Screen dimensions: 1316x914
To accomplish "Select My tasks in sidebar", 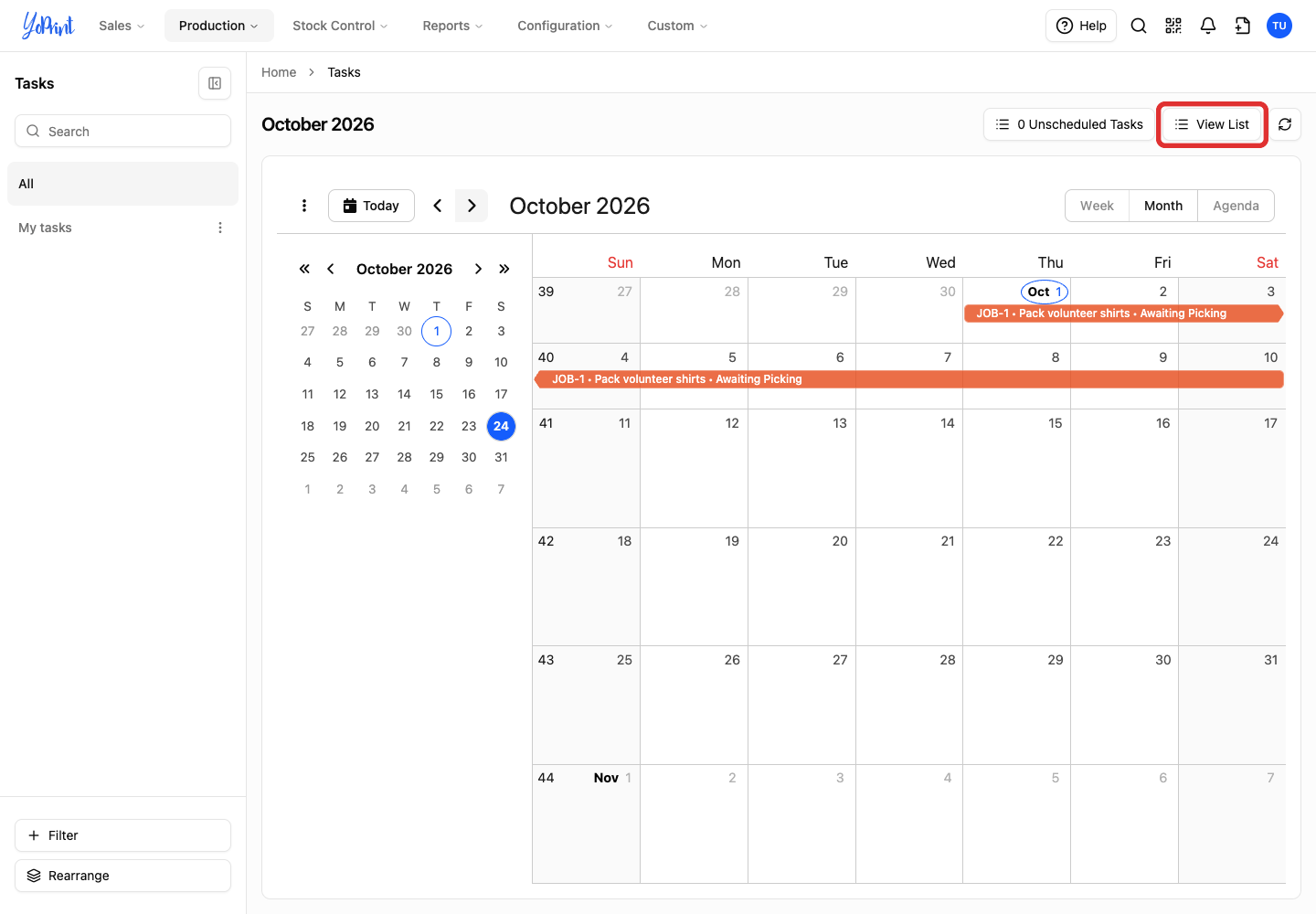I will 45,228.
